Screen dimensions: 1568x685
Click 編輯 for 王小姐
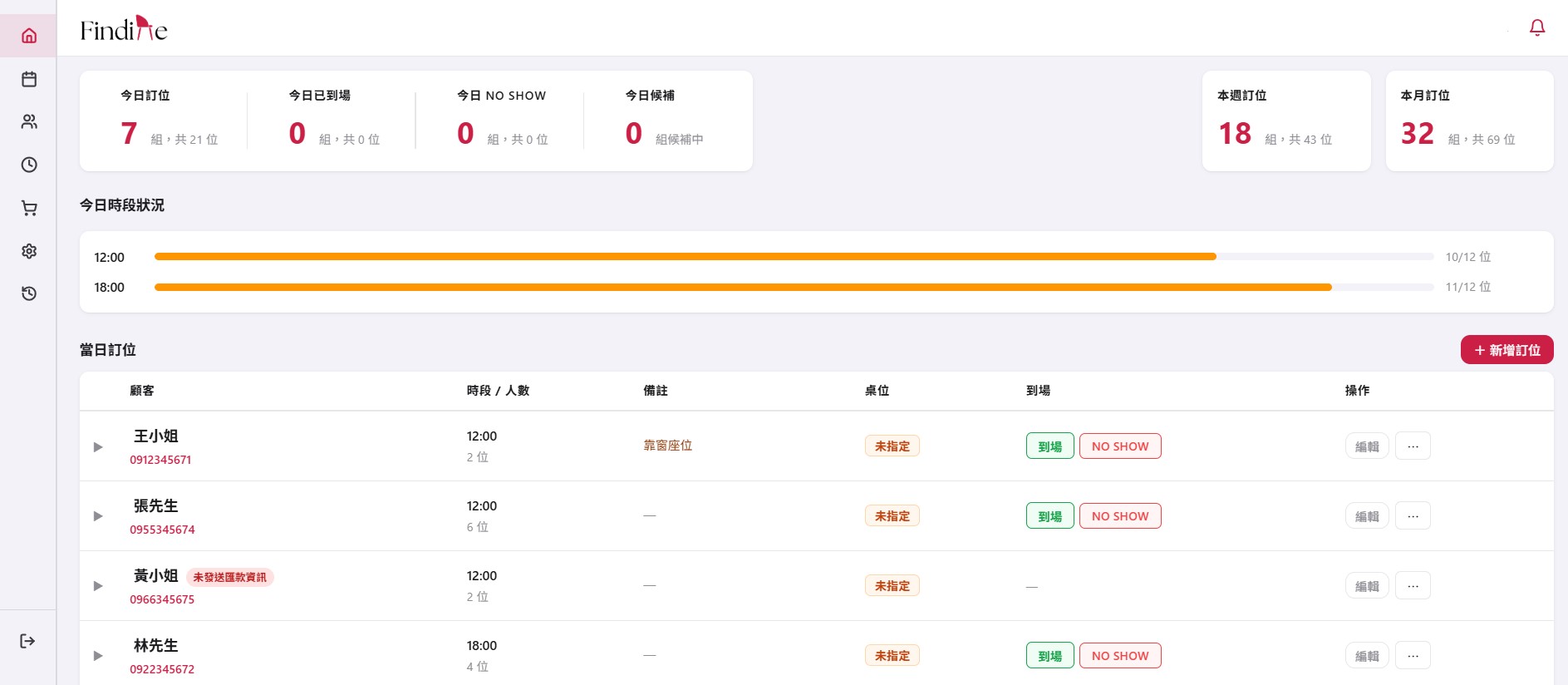(x=1367, y=446)
